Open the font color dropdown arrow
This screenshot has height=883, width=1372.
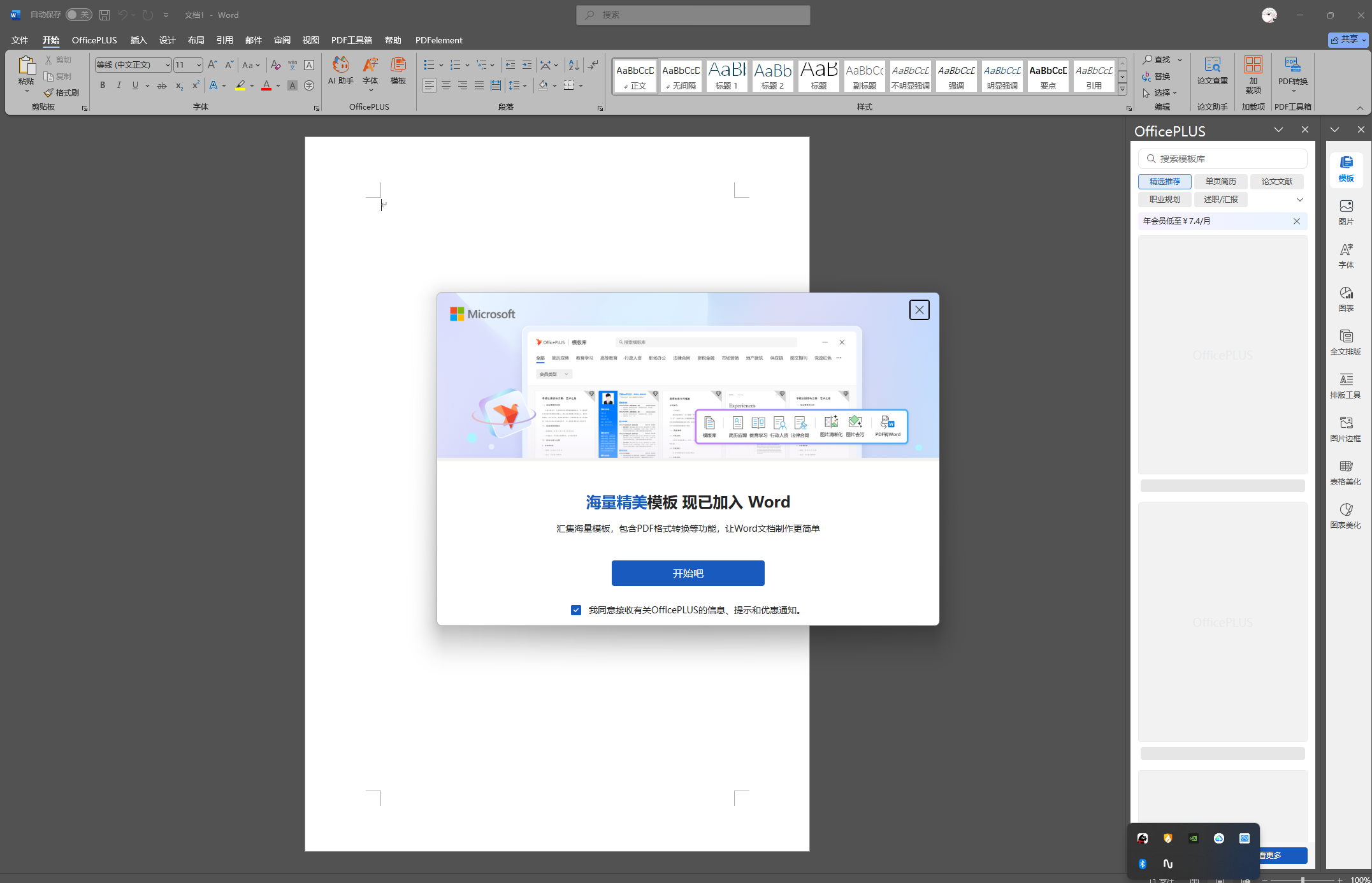(x=278, y=85)
